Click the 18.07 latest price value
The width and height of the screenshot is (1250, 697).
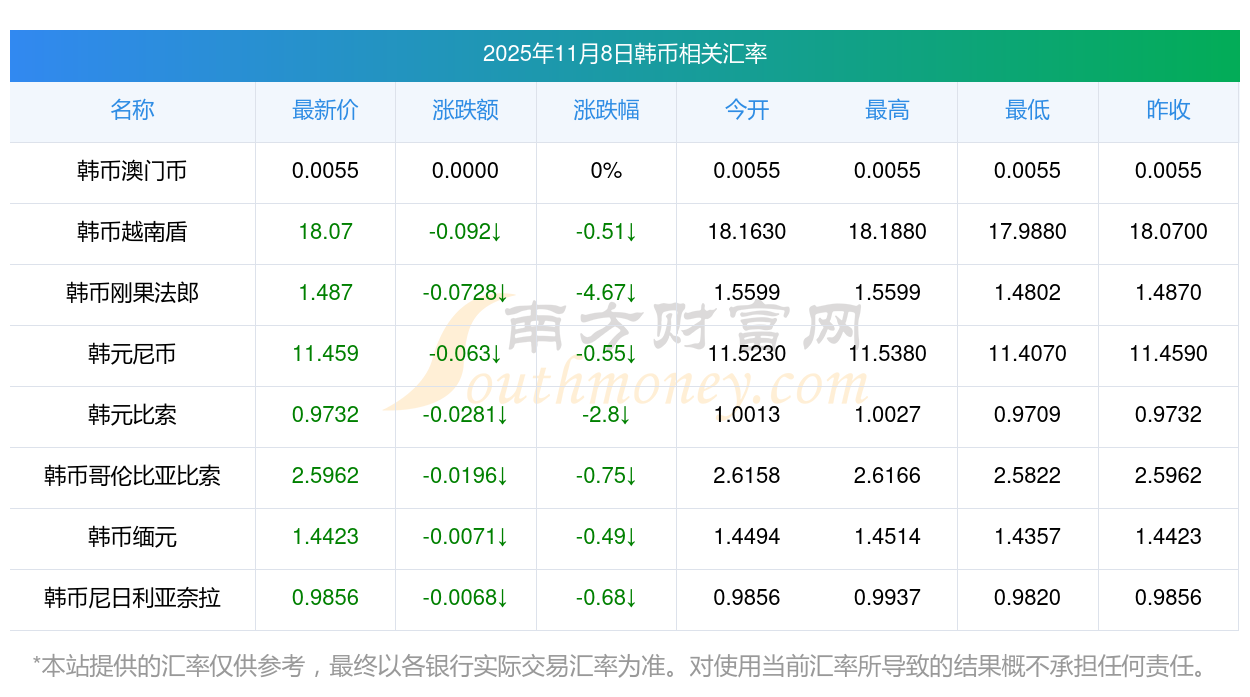pyautogui.click(x=325, y=232)
